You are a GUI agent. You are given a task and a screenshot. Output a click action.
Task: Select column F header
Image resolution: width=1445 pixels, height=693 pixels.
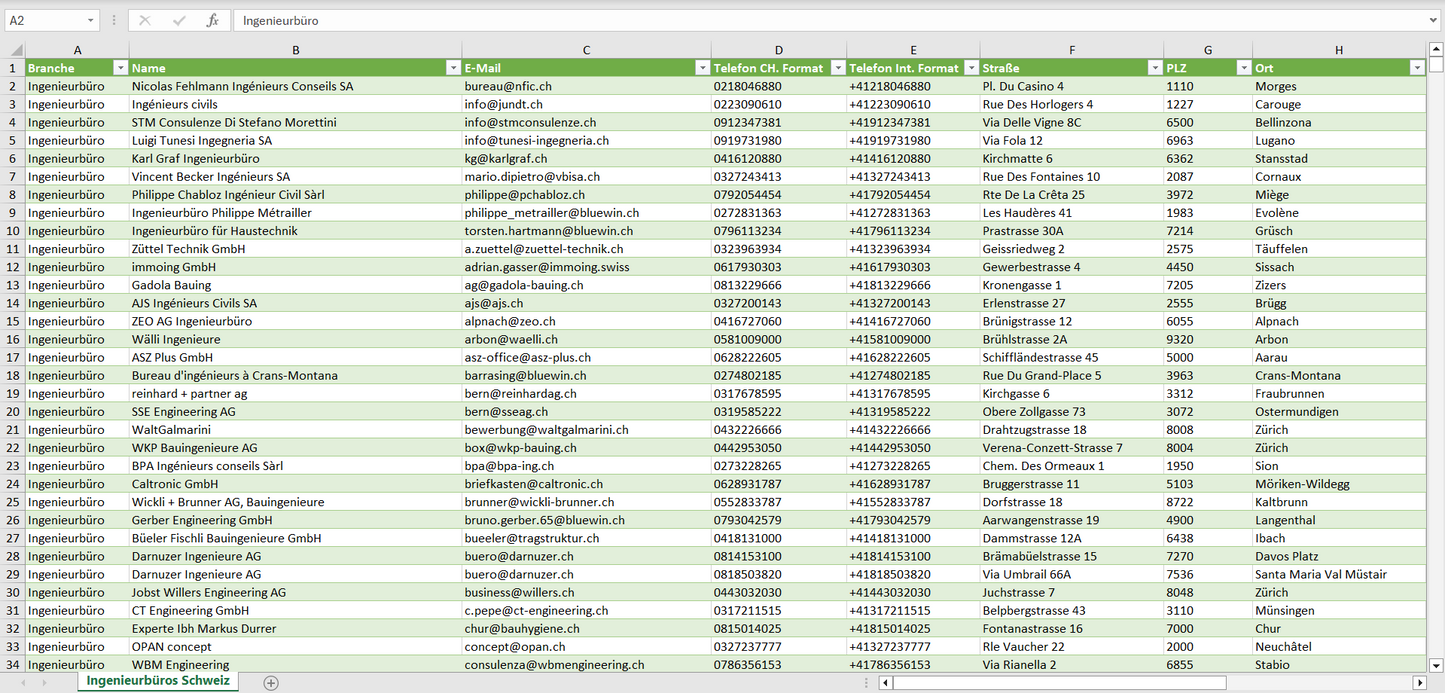point(1071,50)
